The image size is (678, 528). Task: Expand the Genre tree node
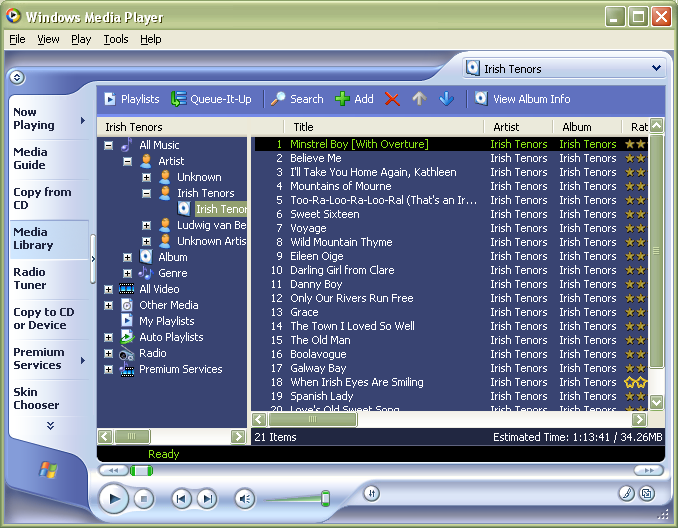click(127, 273)
